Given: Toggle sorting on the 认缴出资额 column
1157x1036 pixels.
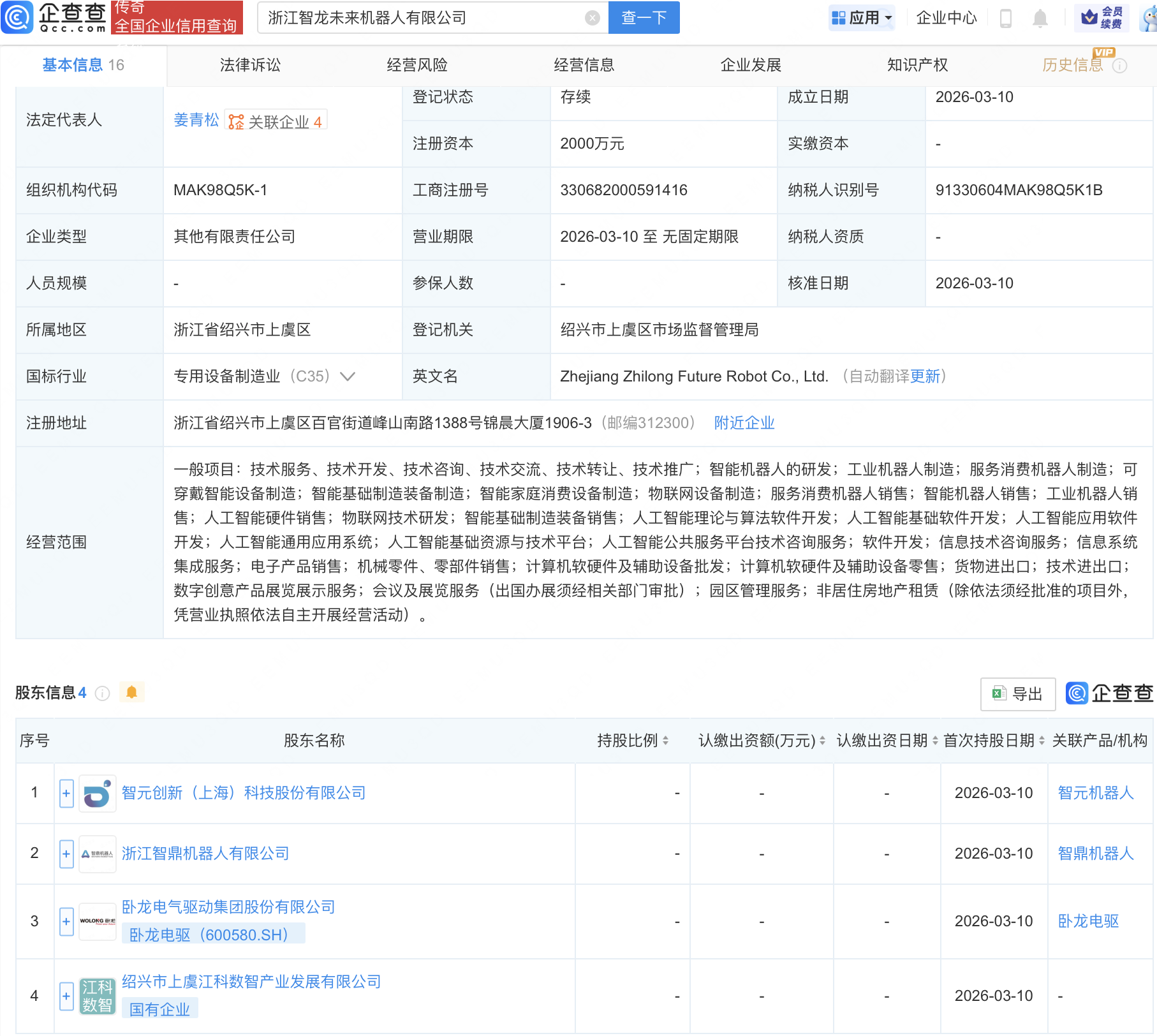Looking at the screenshot, I should [822, 741].
